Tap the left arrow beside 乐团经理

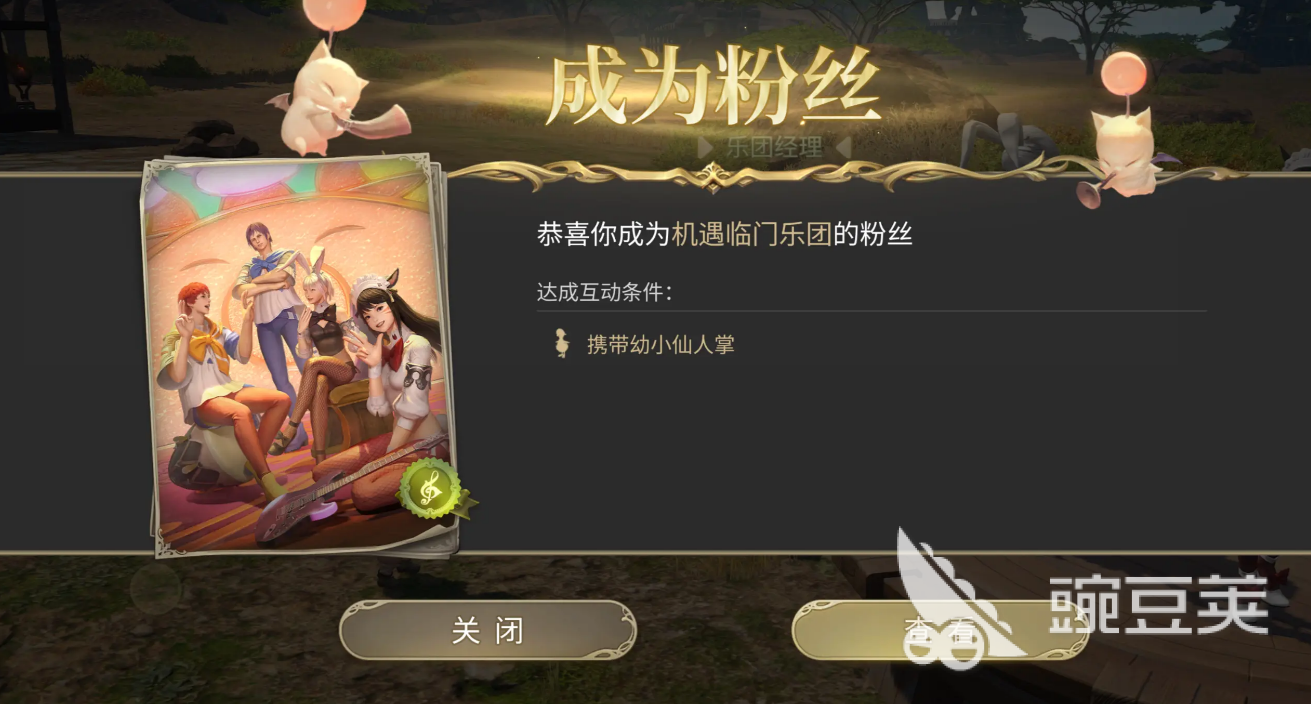pos(706,148)
